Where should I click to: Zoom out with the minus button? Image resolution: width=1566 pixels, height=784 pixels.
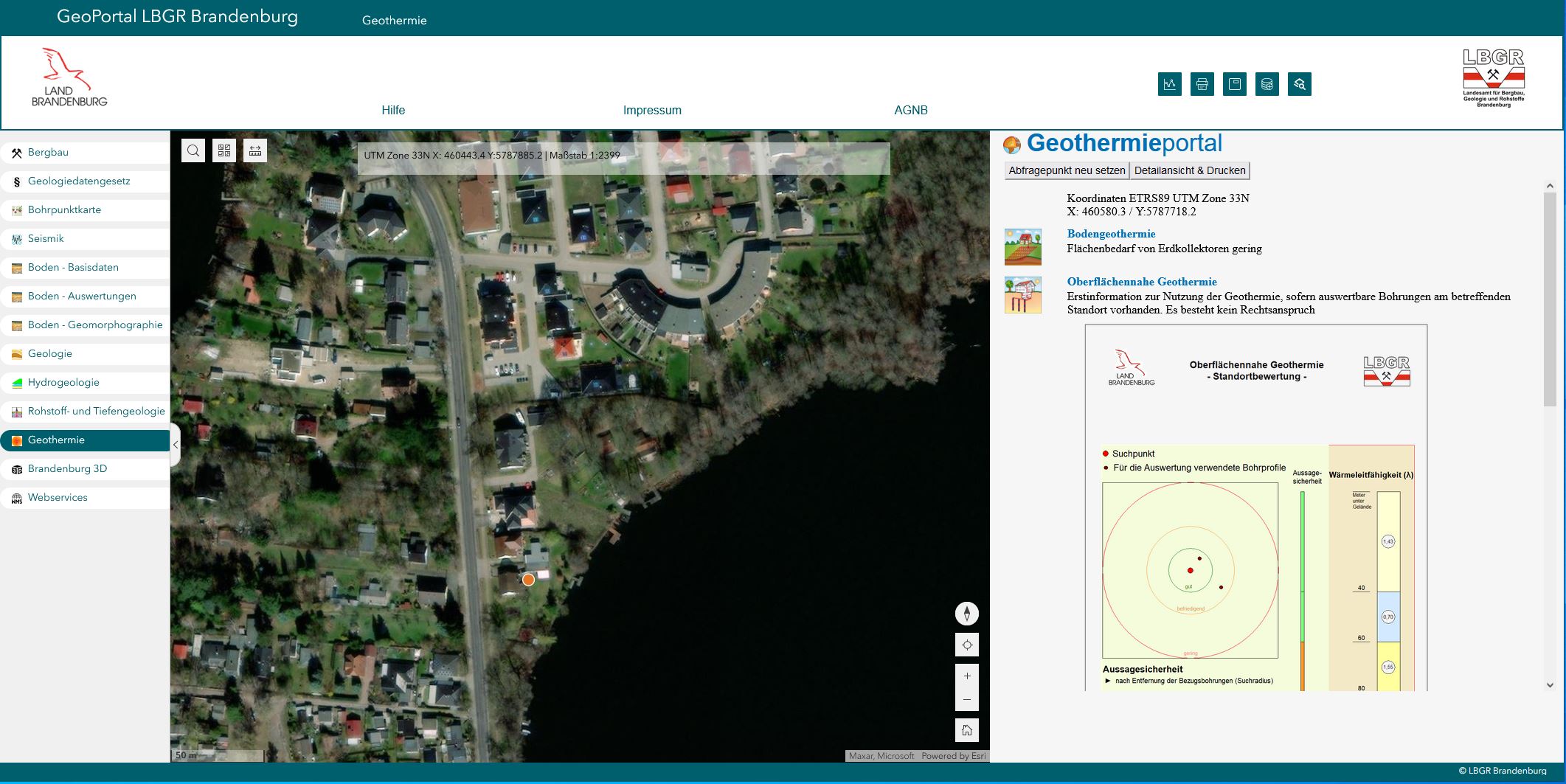pyautogui.click(x=967, y=699)
